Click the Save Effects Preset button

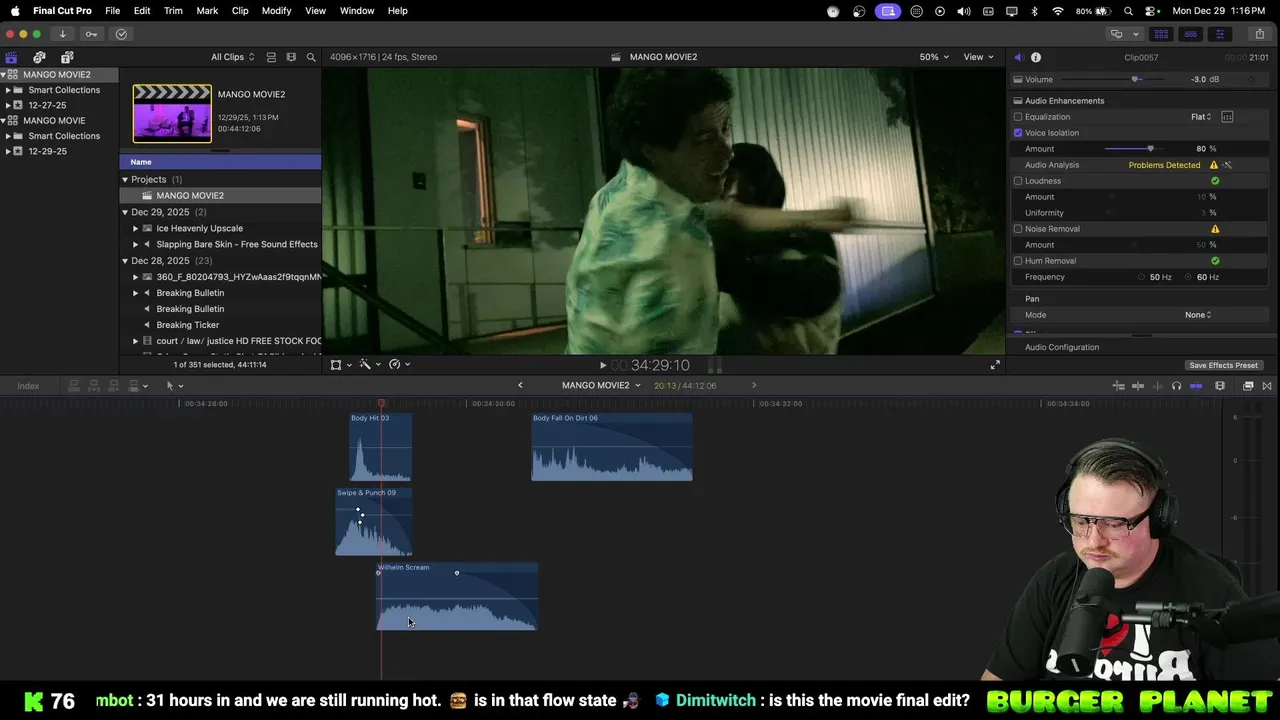point(1223,366)
